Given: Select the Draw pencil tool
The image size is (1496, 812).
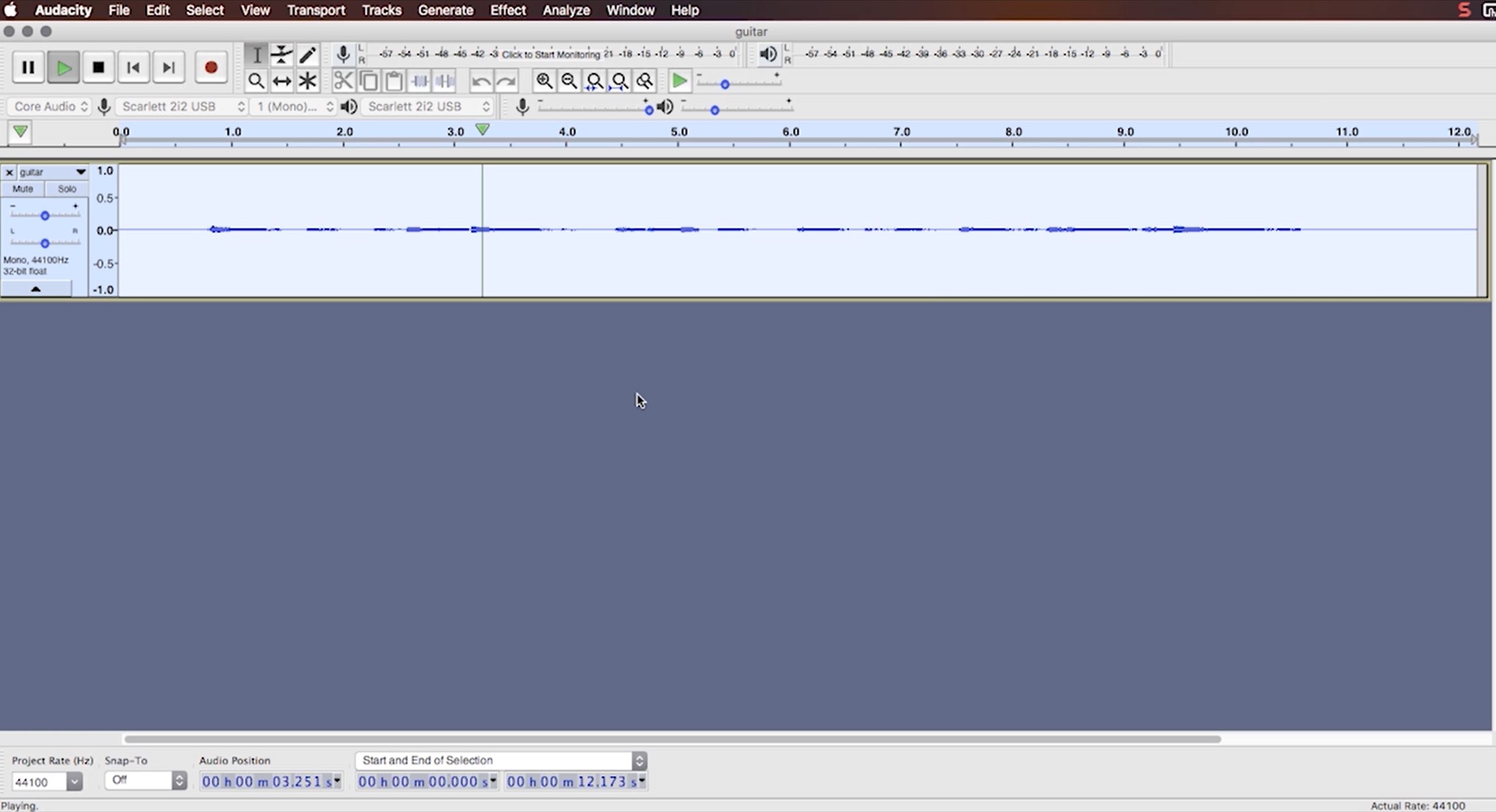Looking at the screenshot, I should 307,54.
